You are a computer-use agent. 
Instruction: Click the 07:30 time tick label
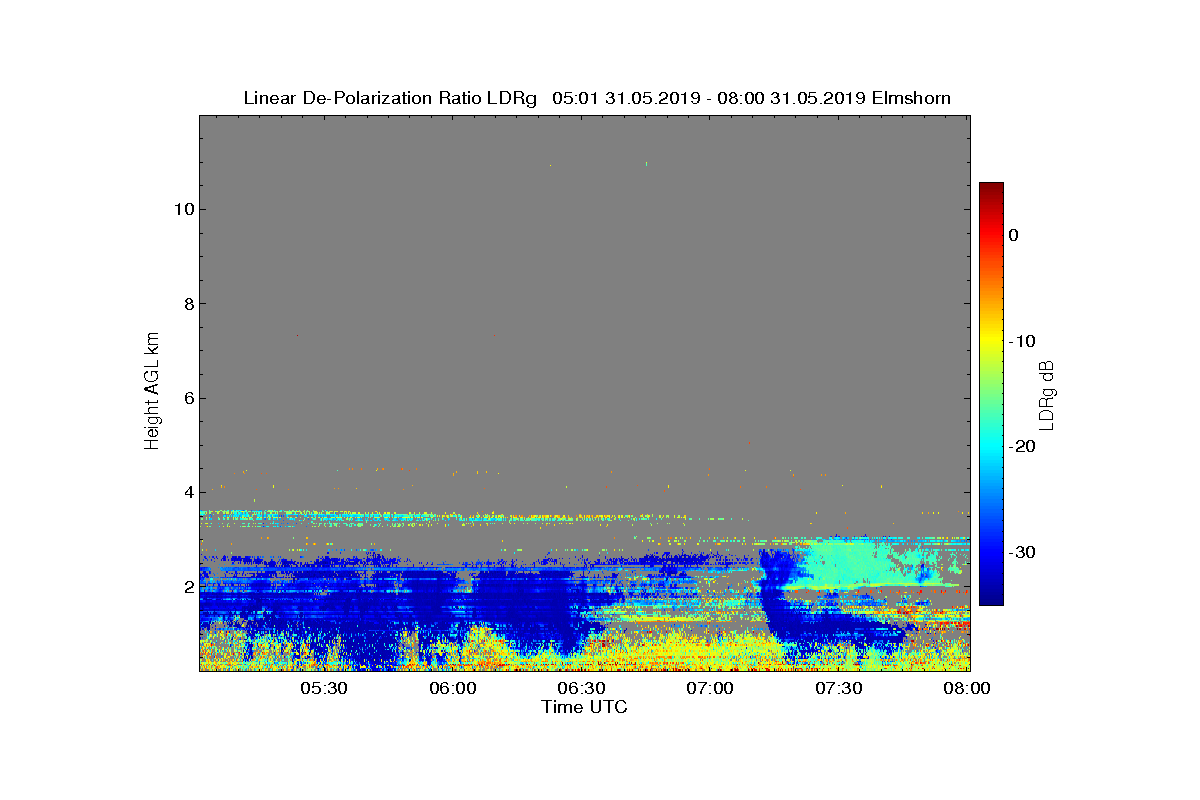pyautogui.click(x=839, y=689)
